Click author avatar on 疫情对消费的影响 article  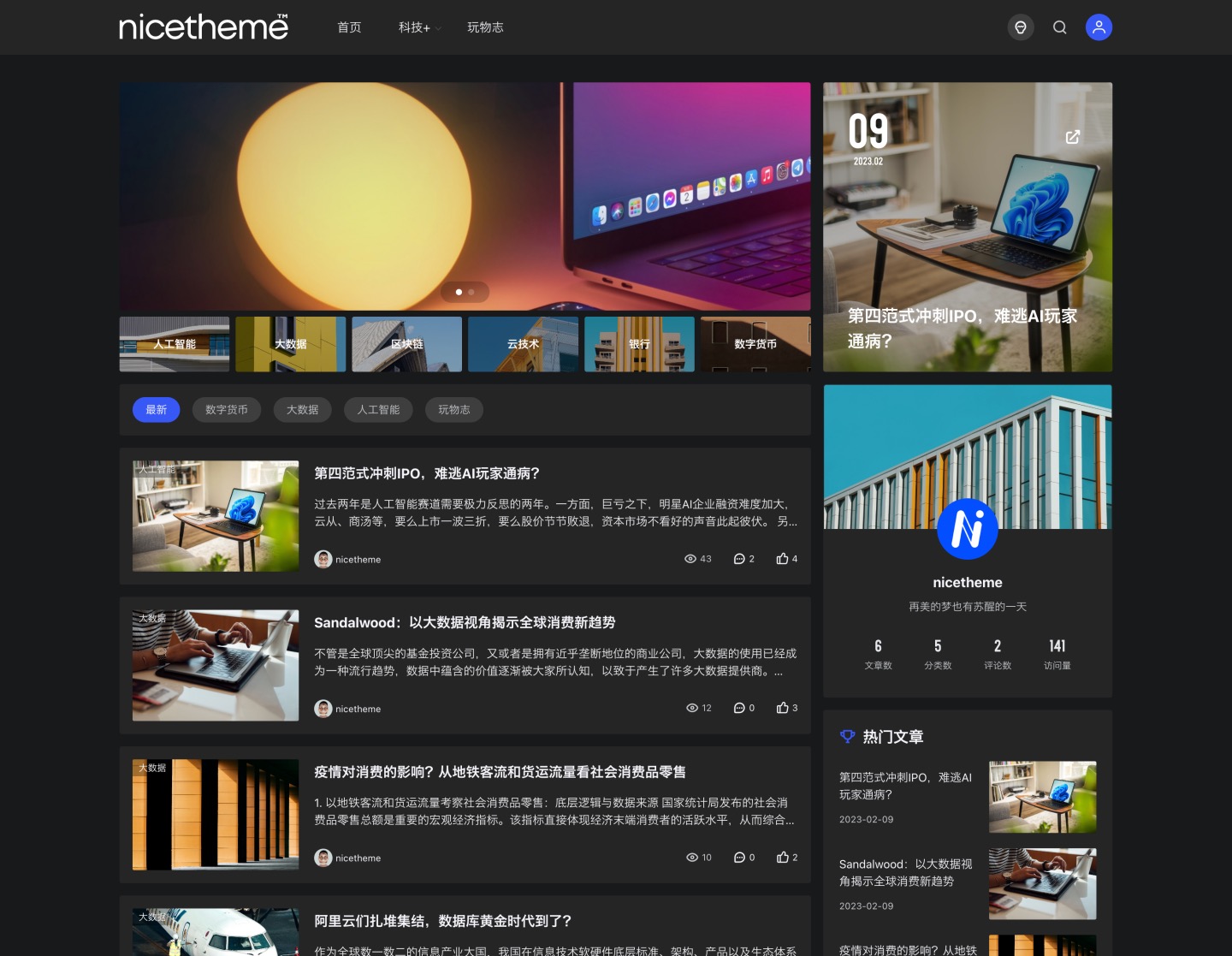tap(323, 858)
